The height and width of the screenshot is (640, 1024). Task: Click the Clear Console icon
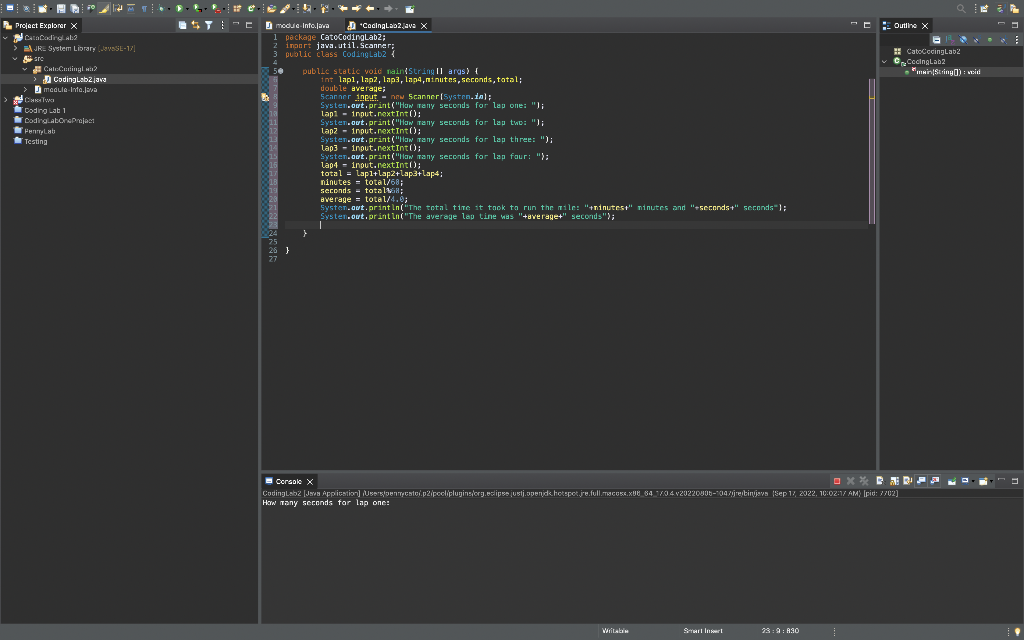880,481
